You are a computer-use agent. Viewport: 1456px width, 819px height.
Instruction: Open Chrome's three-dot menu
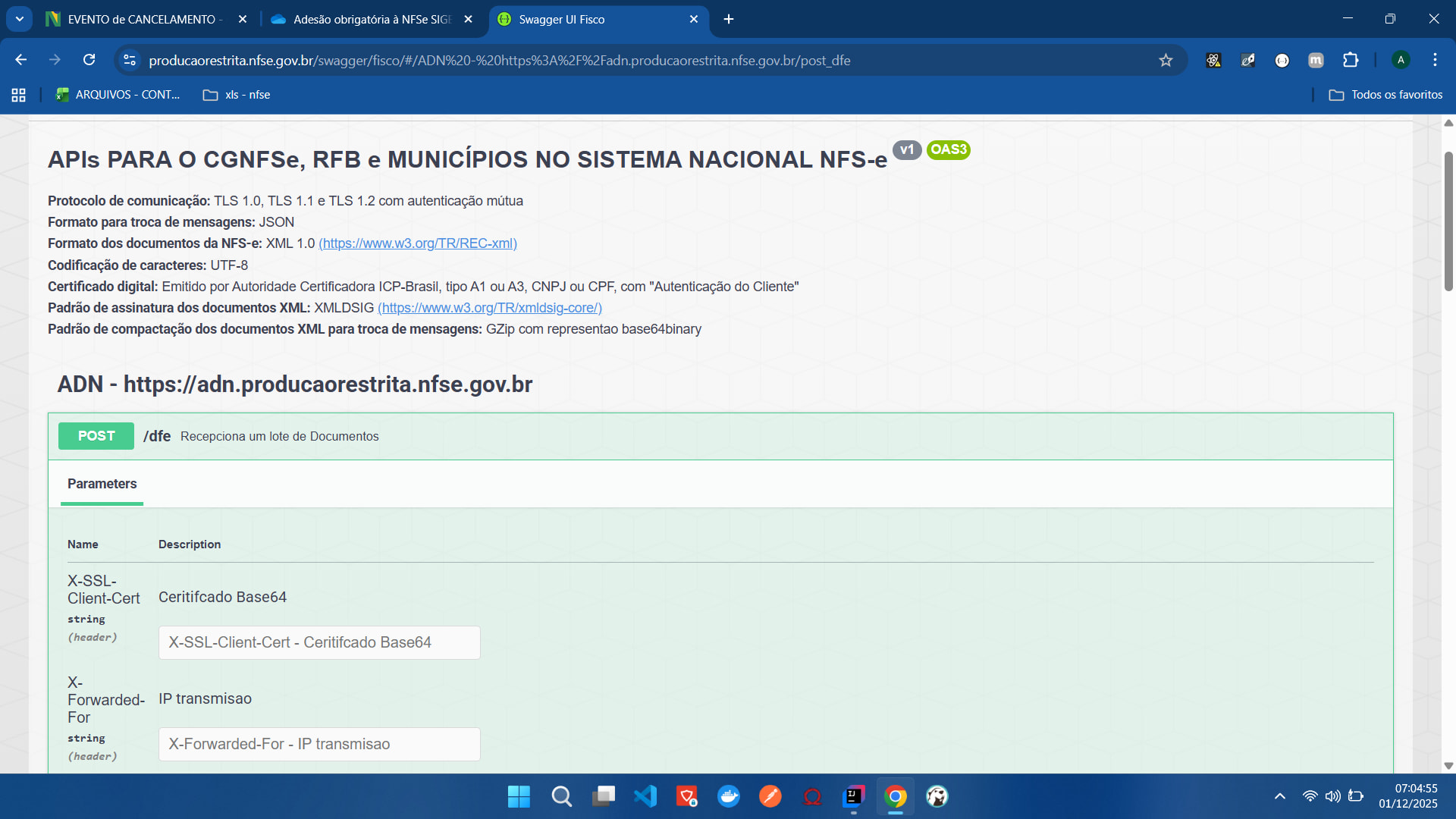(1435, 60)
